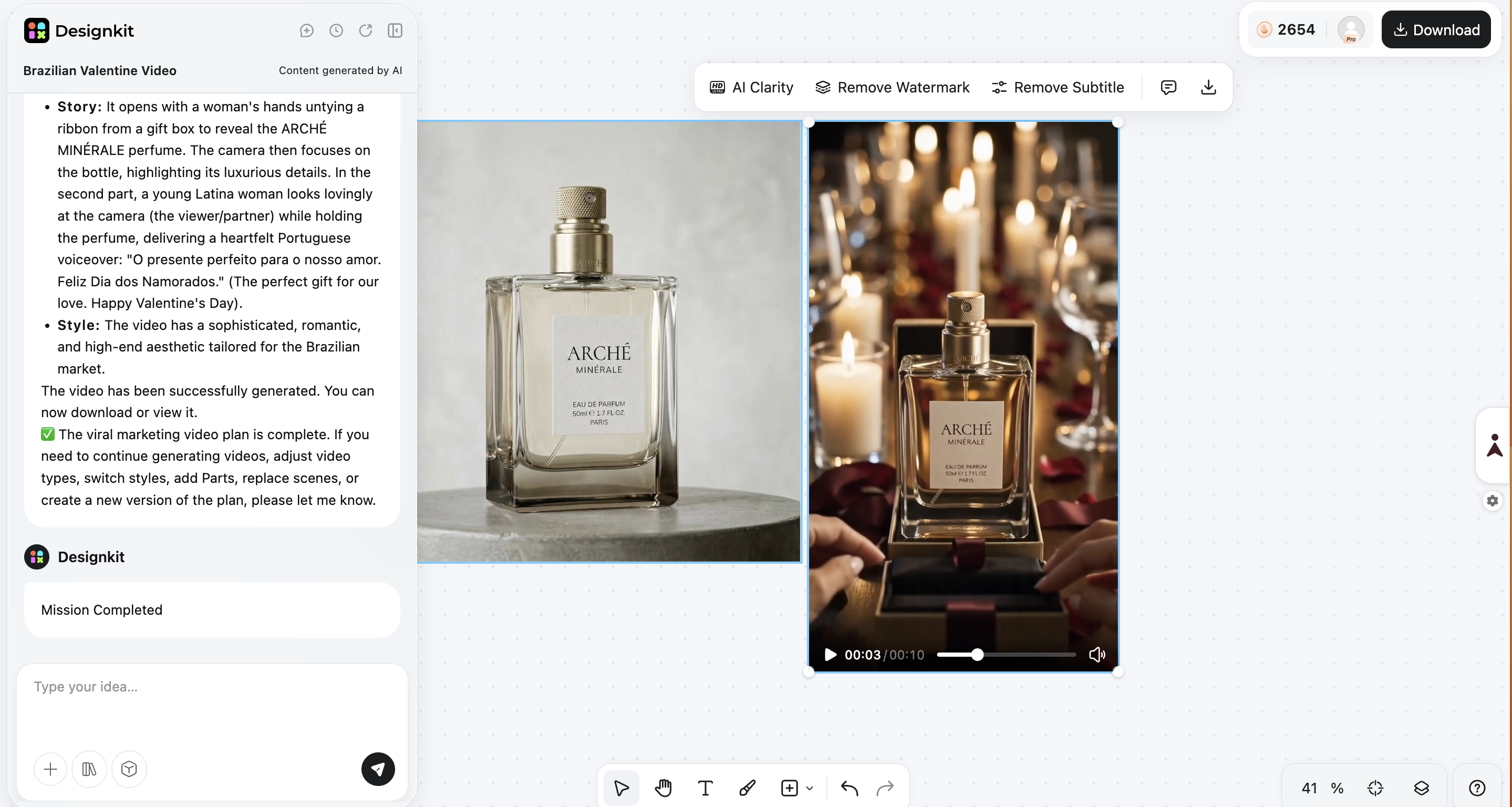Fit canvas to view with the target icon
1512x807 pixels.
pos(1375,788)
